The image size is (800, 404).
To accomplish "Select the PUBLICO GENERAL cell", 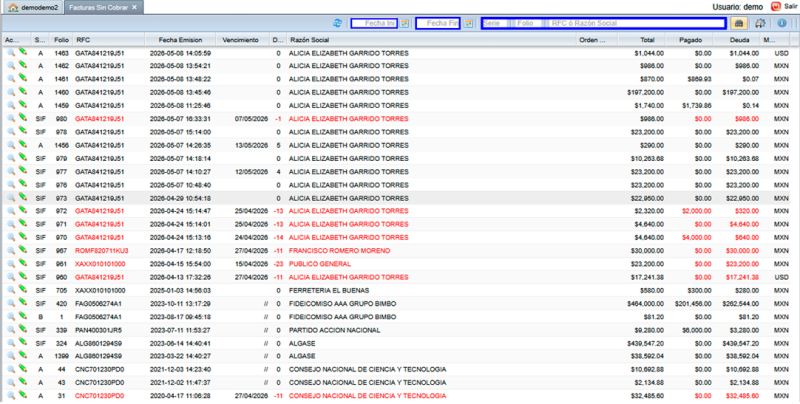I will (320, 264).
